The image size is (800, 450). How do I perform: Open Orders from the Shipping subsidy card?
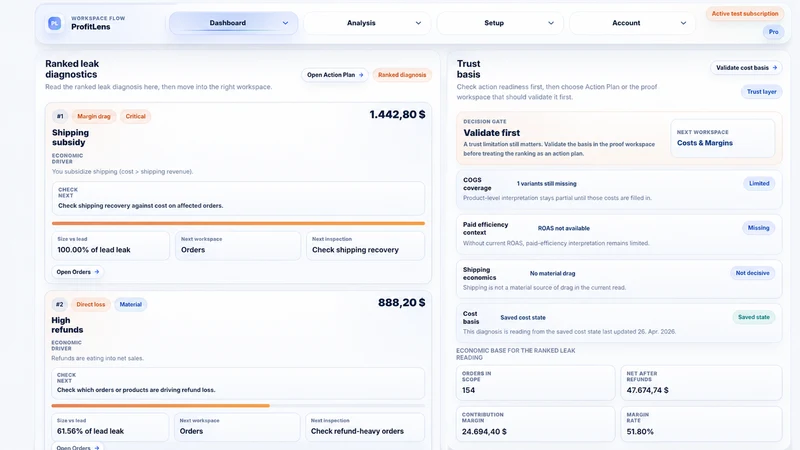pyautogui.click(x=78, y=272)
